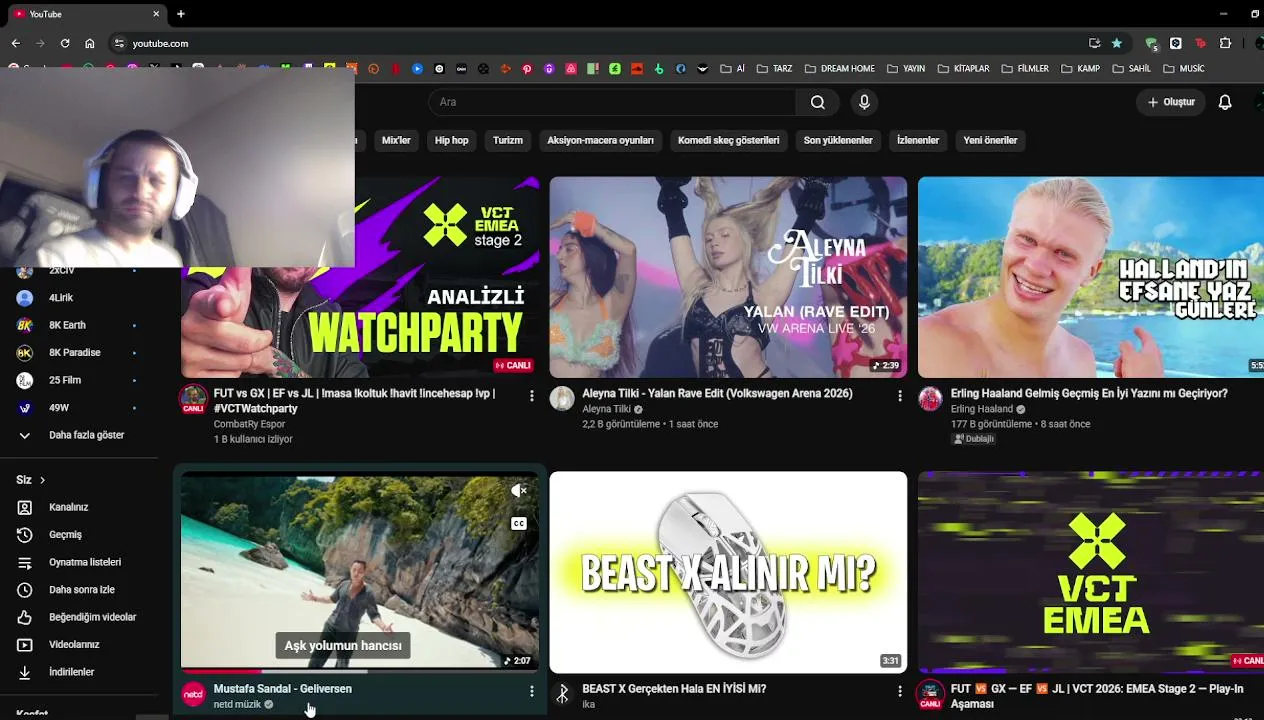
Task: Go back with the browser back arrow
Action: tap(16, 43)
